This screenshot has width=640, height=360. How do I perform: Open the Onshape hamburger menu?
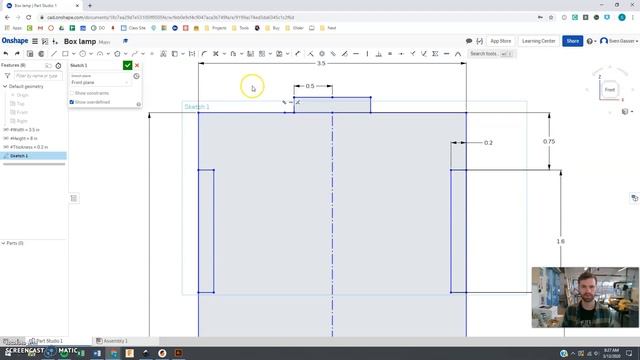pos(35,41)
